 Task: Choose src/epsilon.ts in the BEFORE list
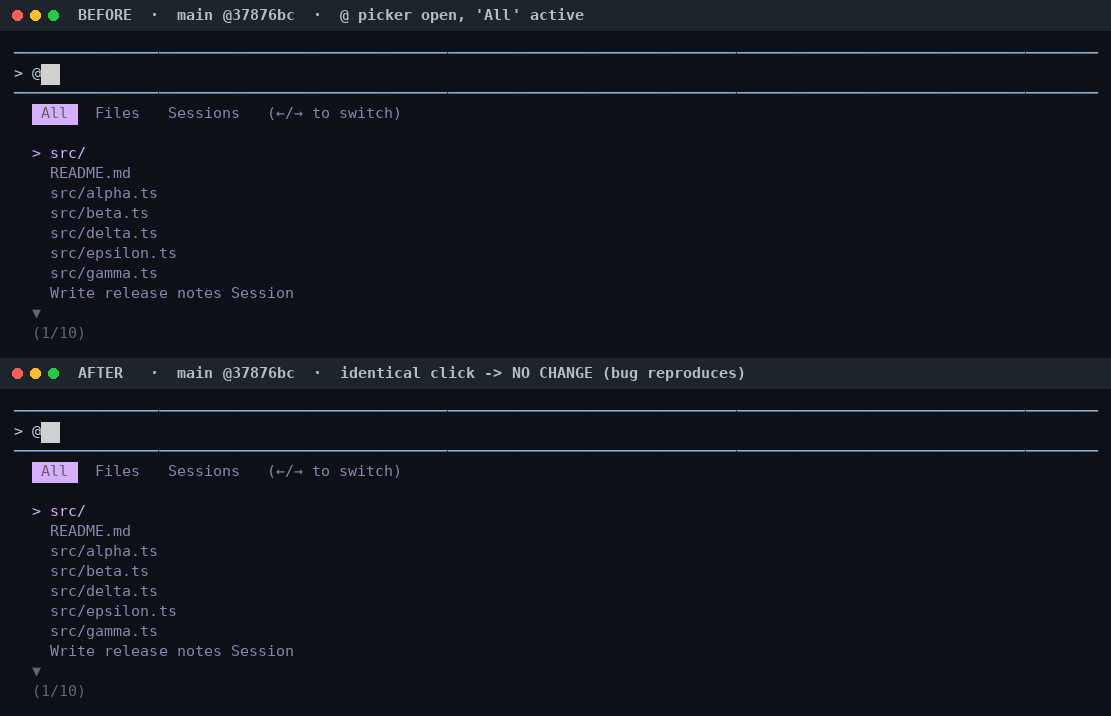tap(113, 253)
